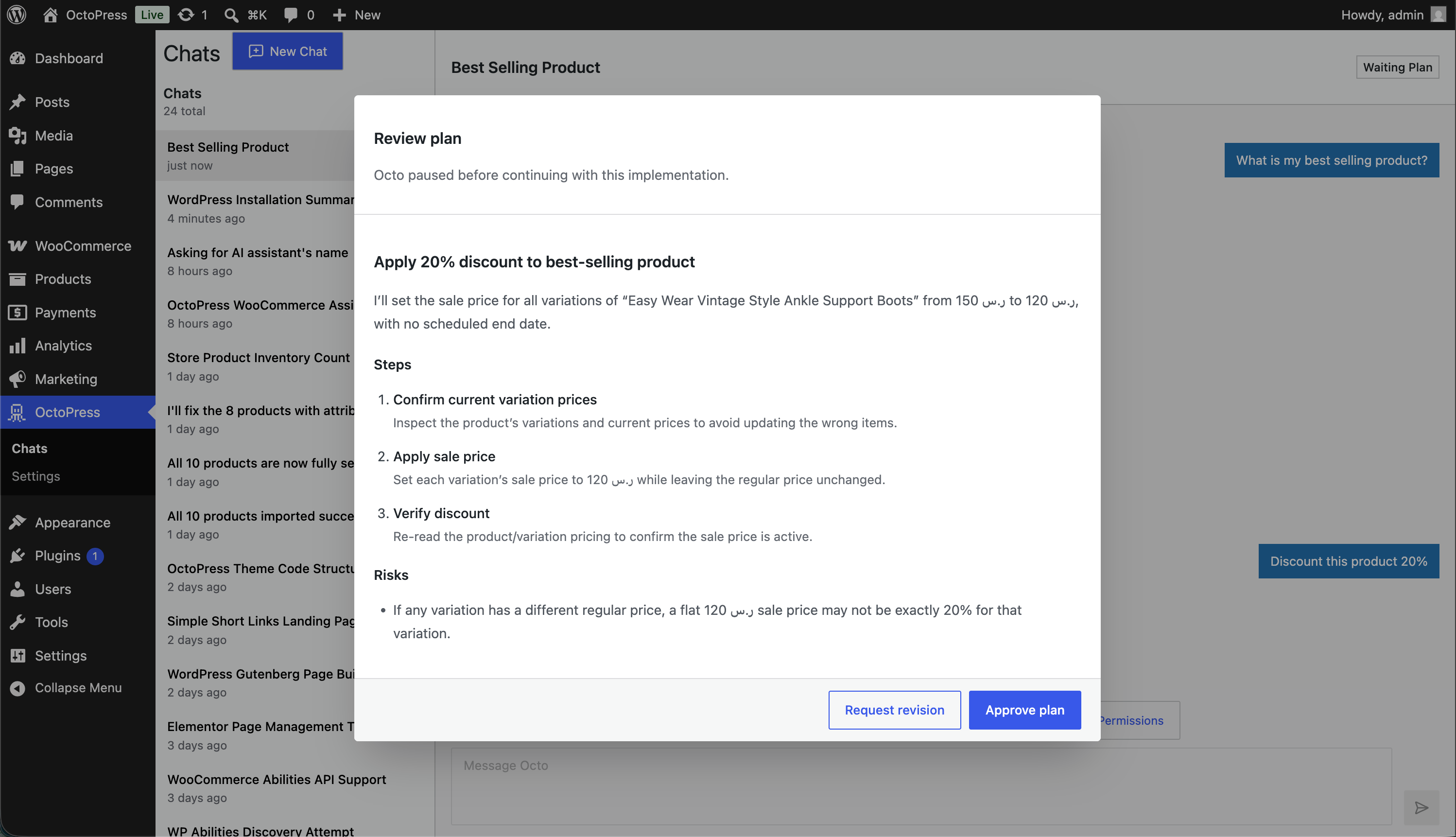Open WooCommerce Abilities API Support chat
The image size is (1456, 837).
pyautogui.click(x=295, y=787)
